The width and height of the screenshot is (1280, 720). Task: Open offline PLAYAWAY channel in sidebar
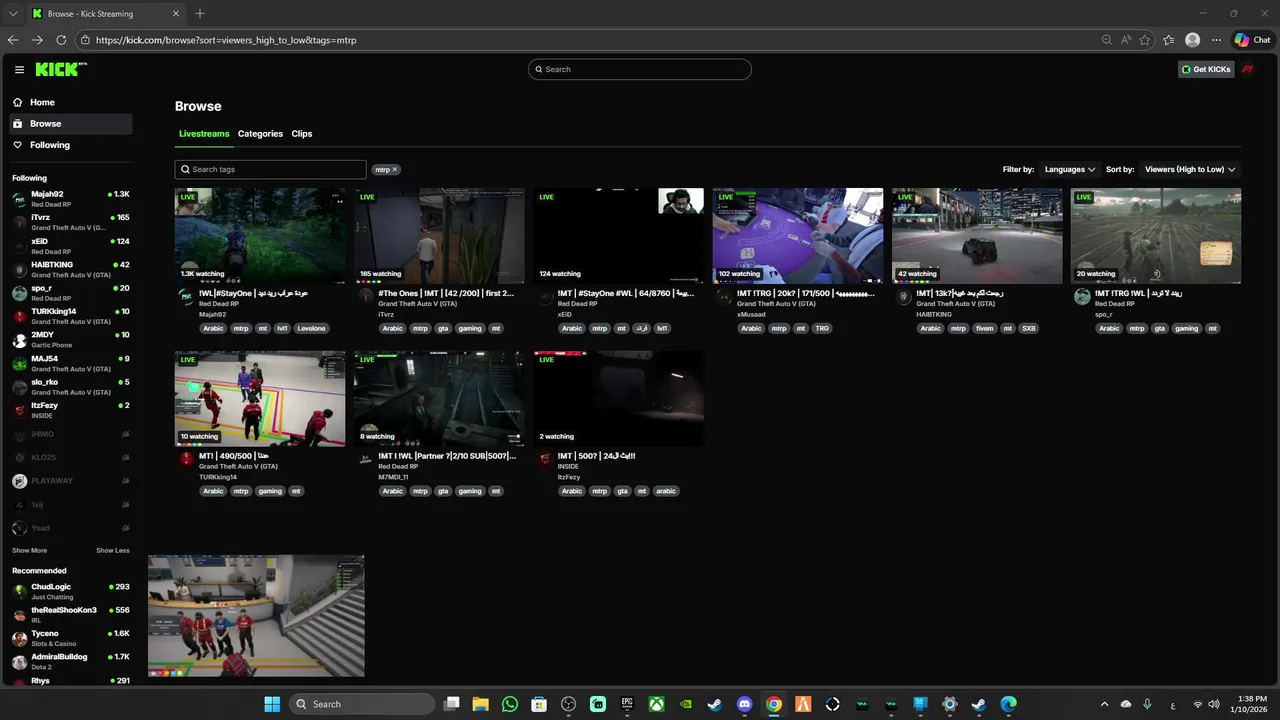pos(71,481)
